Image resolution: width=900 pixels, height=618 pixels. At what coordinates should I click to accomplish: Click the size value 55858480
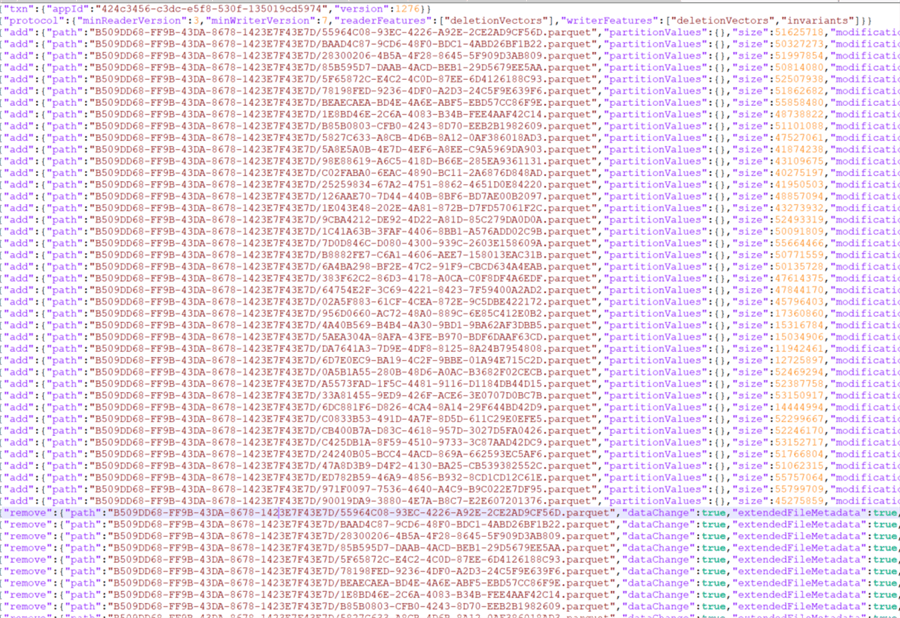800,103
